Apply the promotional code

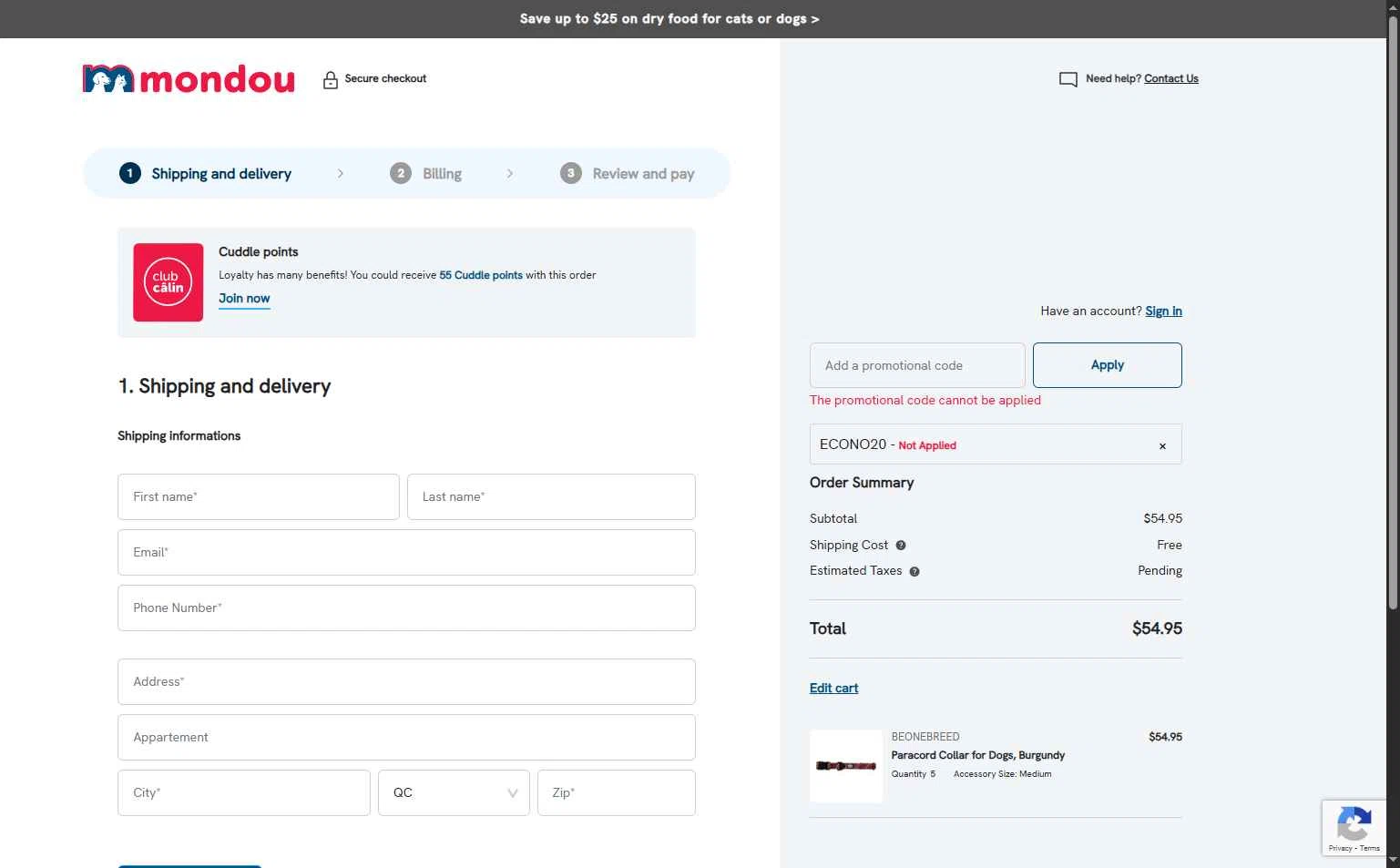point(1108,365)
